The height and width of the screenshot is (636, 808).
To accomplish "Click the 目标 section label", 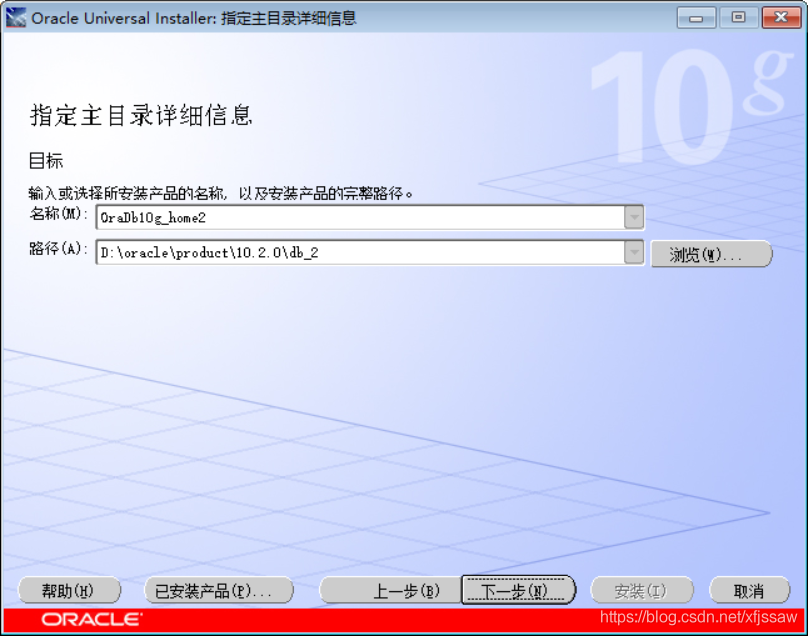I will (46, 161).
